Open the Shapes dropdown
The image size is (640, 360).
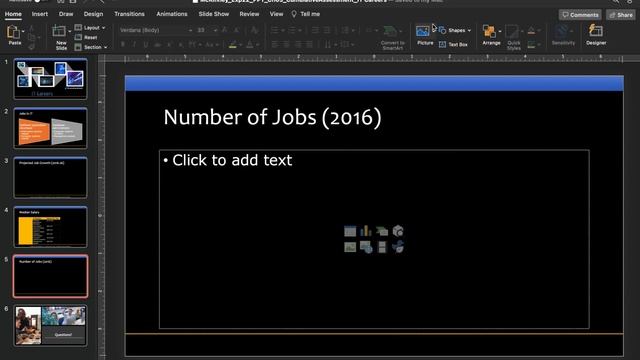[455, 30]
